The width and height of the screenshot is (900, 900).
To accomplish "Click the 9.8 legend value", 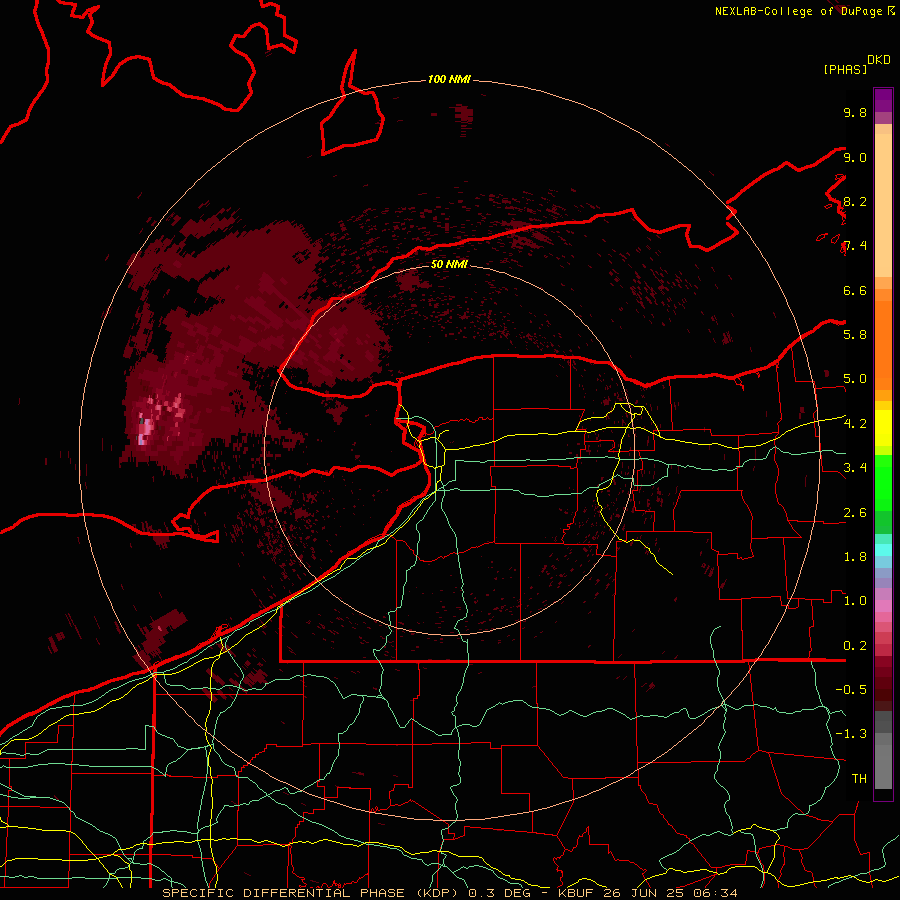I will point(855,112).
